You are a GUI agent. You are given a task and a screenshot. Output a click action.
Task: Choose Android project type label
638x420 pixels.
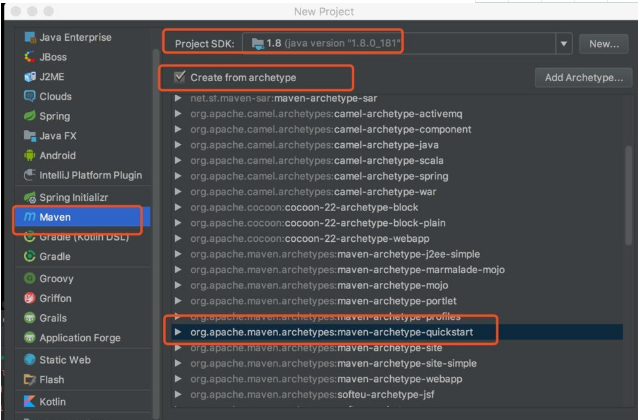57,155
